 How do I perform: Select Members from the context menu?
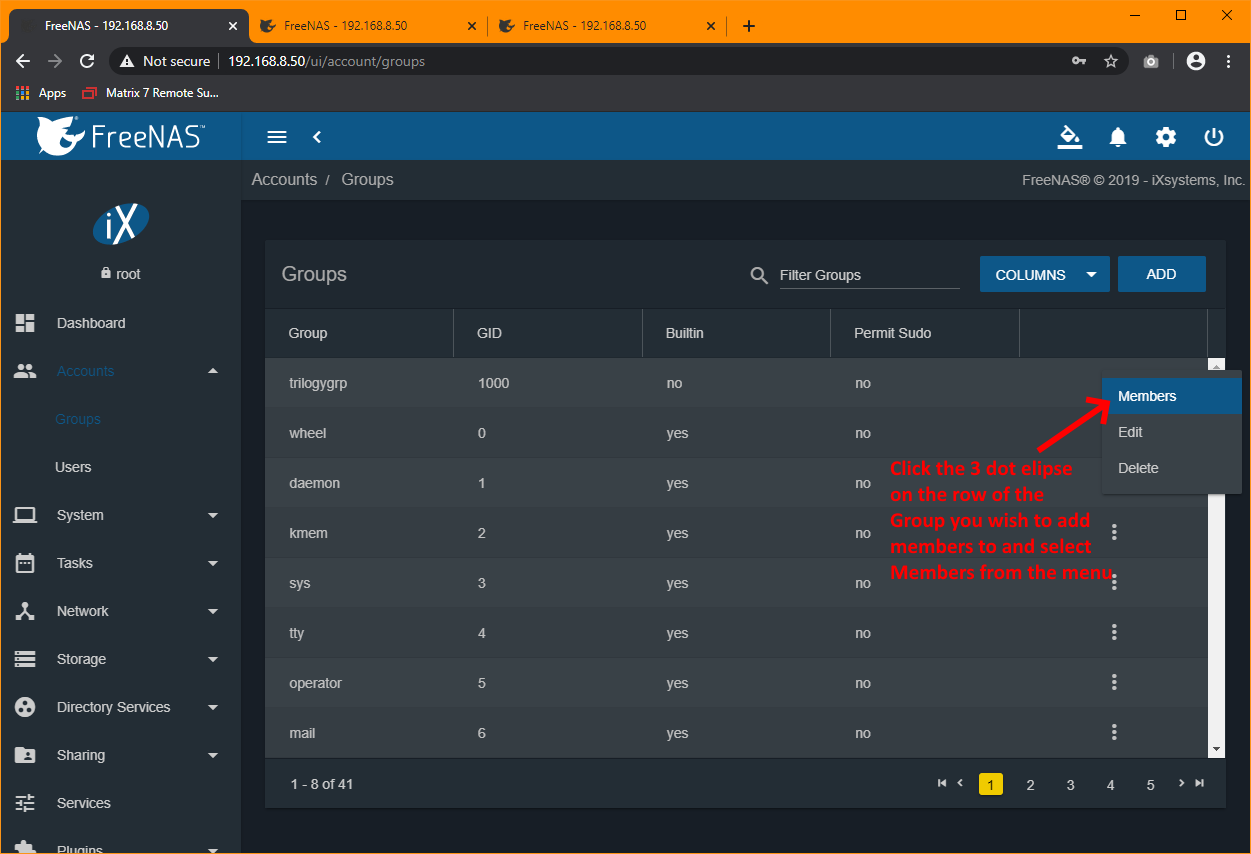(x=1172, y=396)
